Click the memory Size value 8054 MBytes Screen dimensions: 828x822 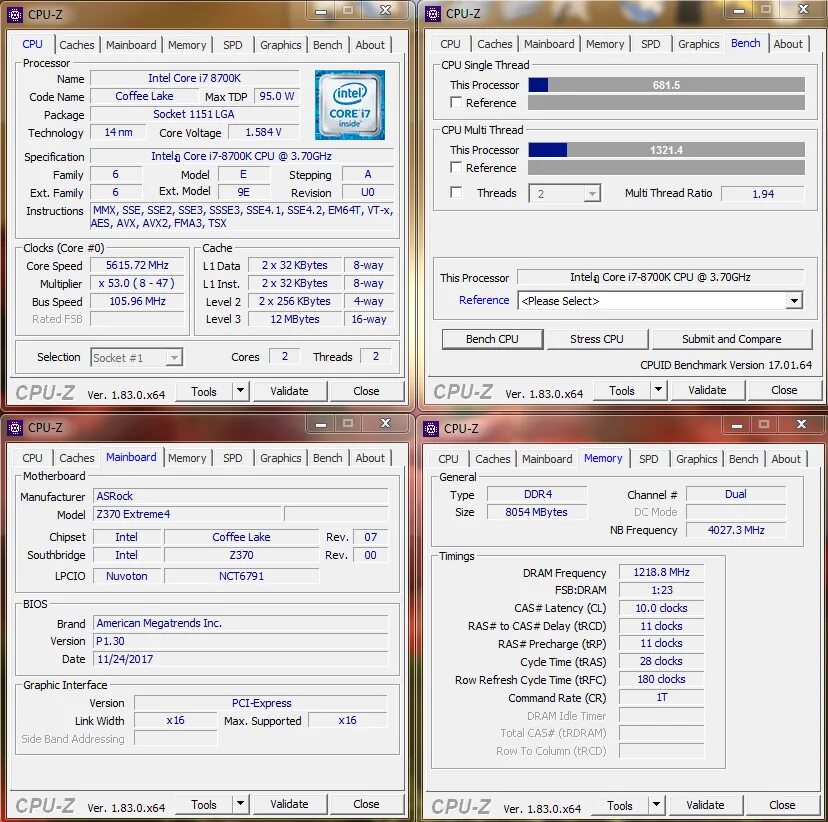click(536, 512)
